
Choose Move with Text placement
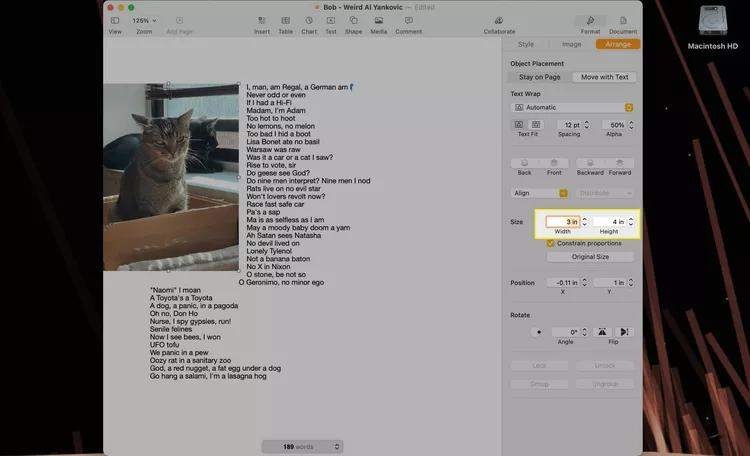pos(604,77)
